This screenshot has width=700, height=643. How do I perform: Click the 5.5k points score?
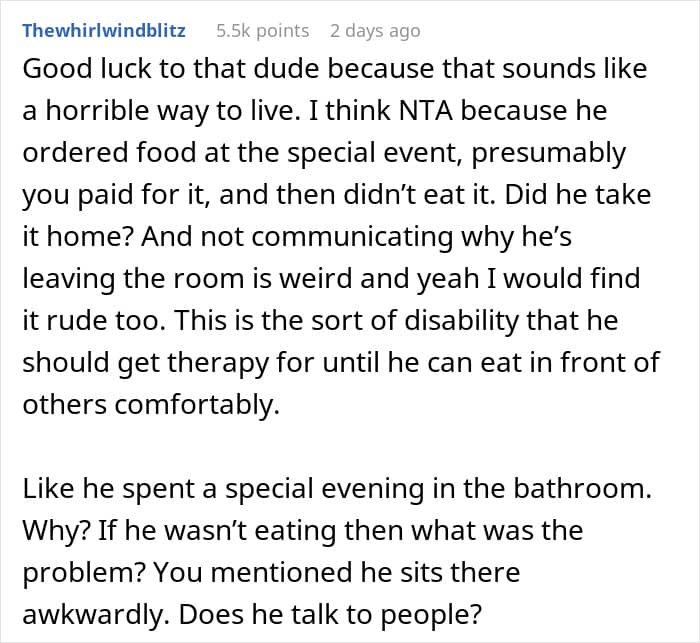pyautogui.click(x=262, y=30)
